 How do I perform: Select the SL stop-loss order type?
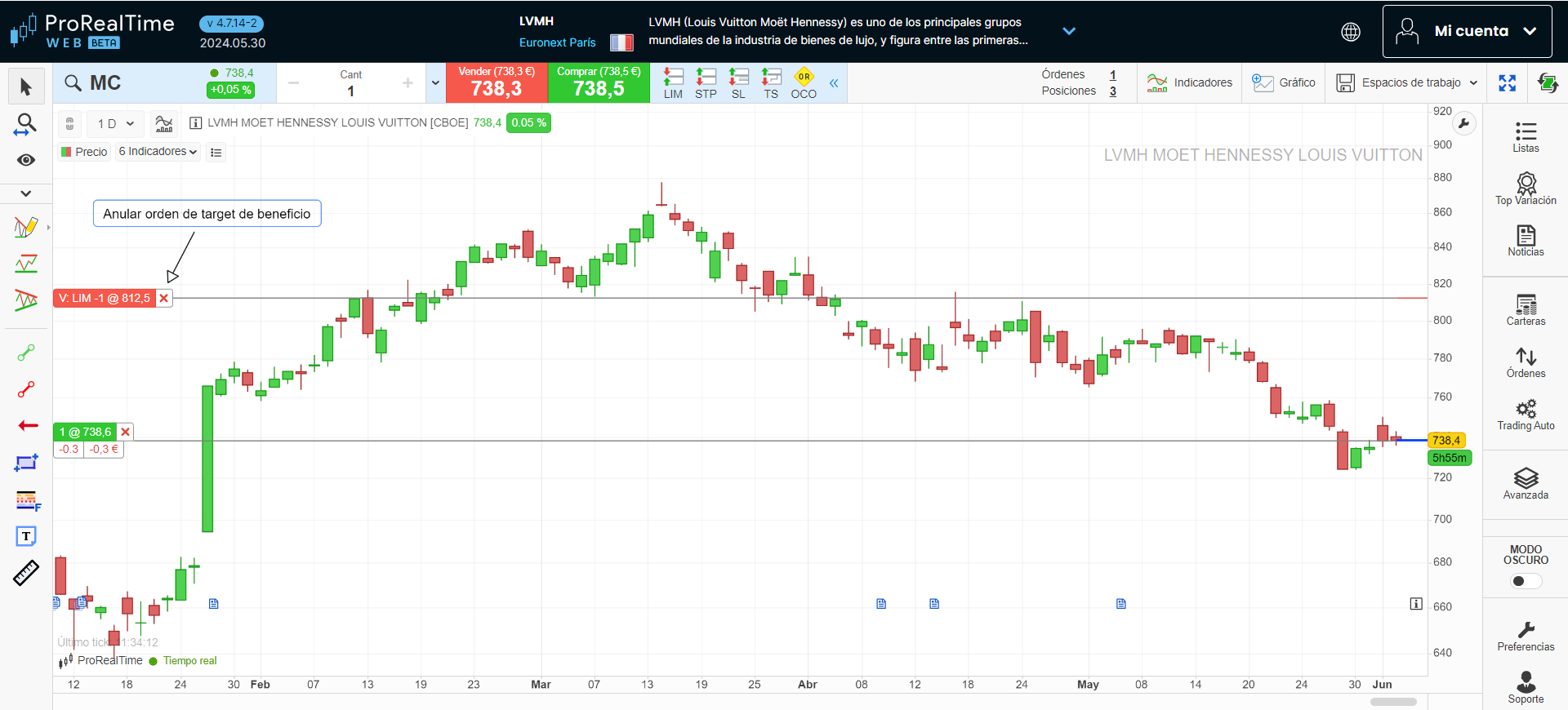pyautogui.click(x=738, y=83)
